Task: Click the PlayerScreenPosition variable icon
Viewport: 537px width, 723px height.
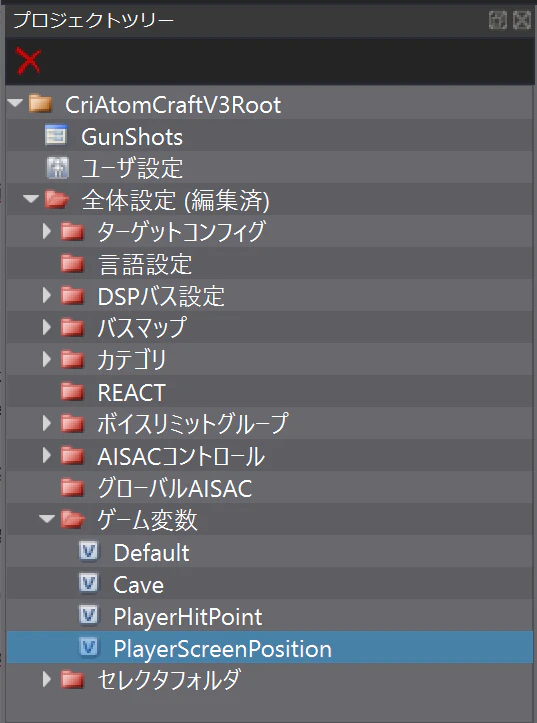Action: (89, 647)
